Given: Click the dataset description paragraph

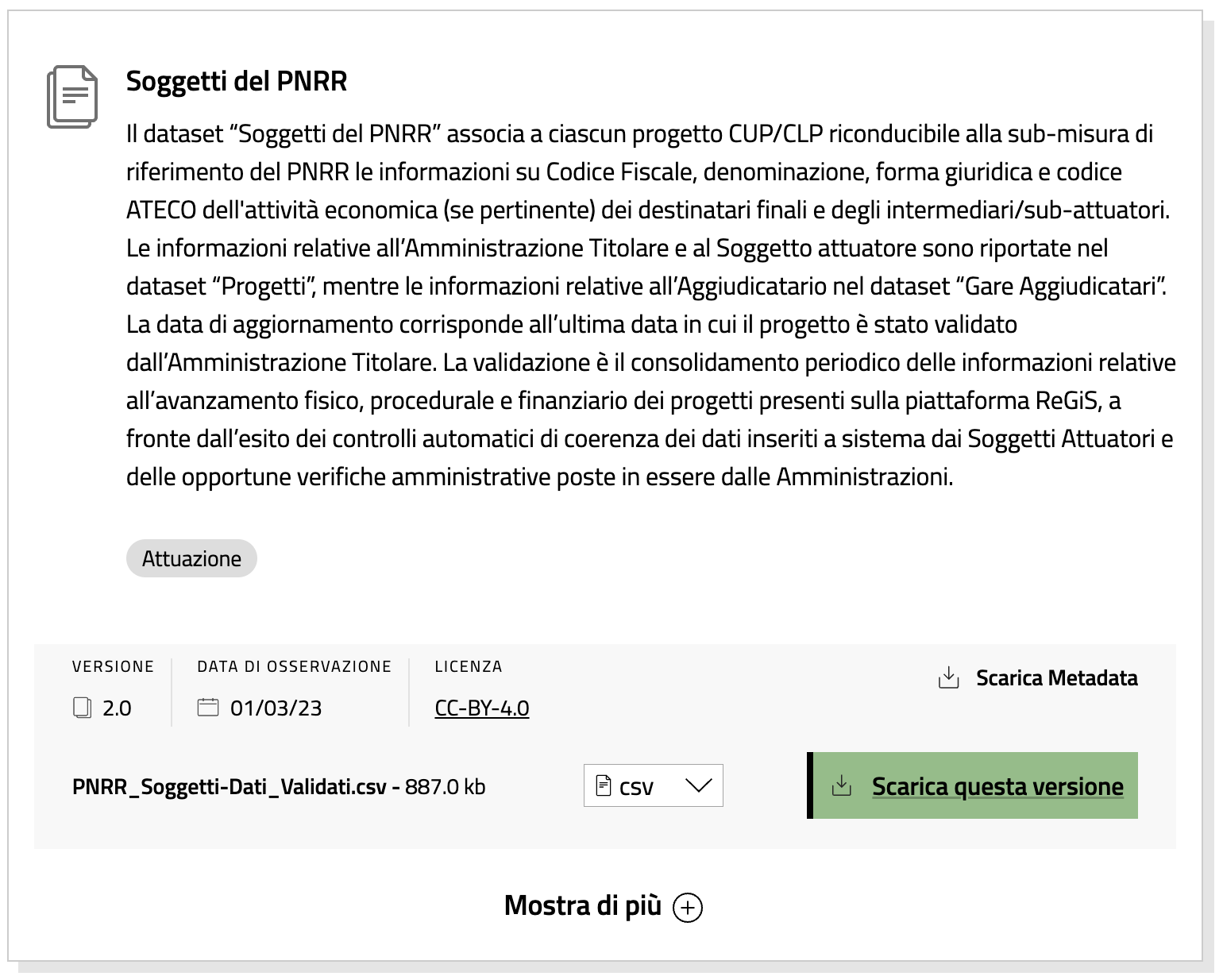Looking at the screenshot, I should coord(651,305).
